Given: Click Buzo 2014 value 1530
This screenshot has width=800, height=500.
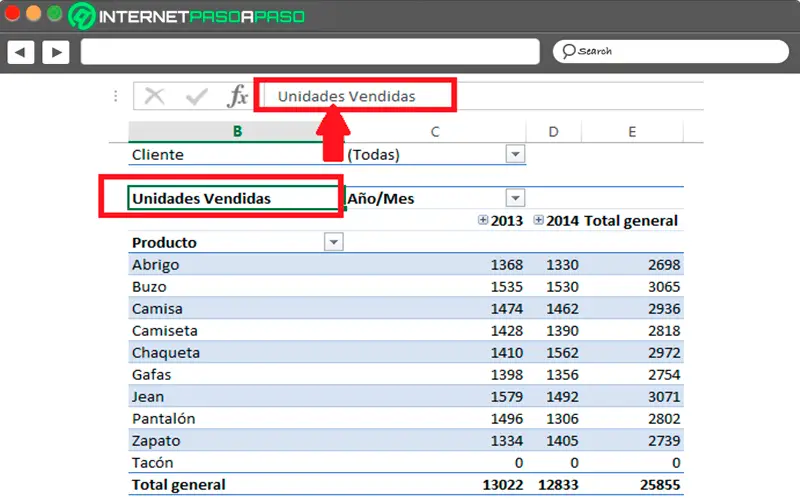Looking at the screenshot, I should [x=562, y=286].
